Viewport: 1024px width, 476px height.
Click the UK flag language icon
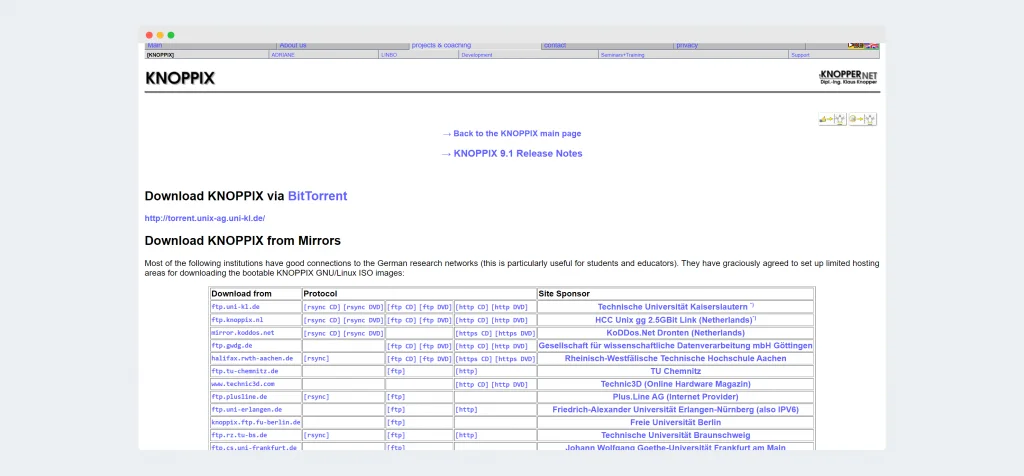872,46
